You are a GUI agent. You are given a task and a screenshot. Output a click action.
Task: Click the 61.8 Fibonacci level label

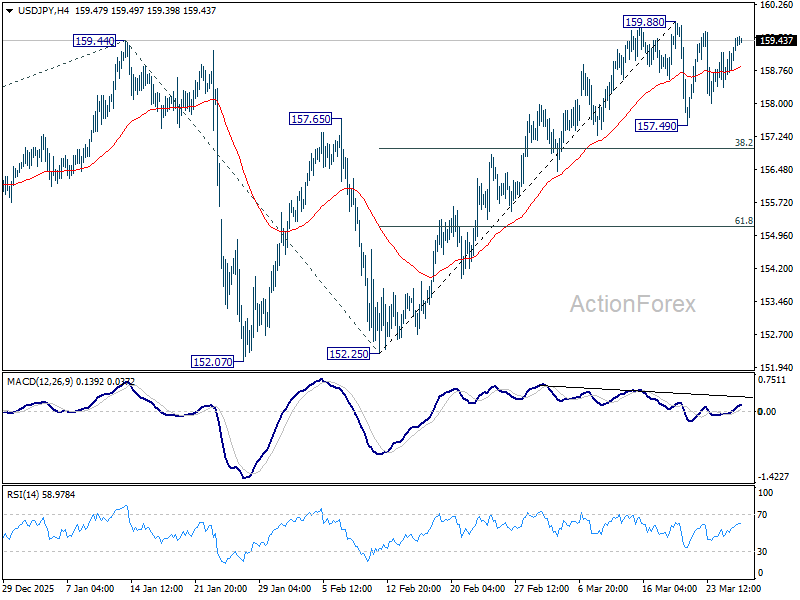(x=743, y=221)
